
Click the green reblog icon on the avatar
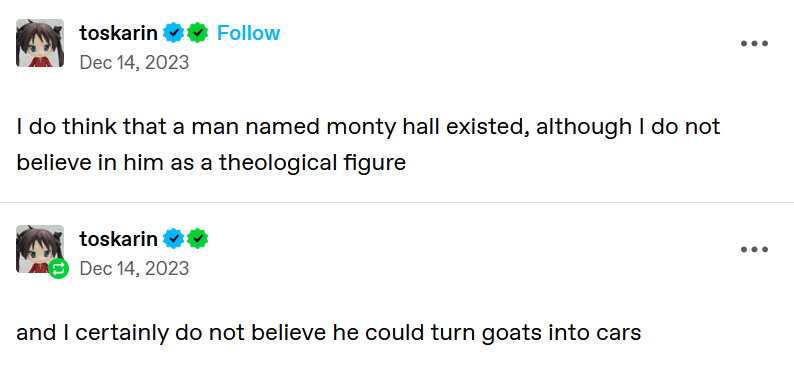[59, 268]
